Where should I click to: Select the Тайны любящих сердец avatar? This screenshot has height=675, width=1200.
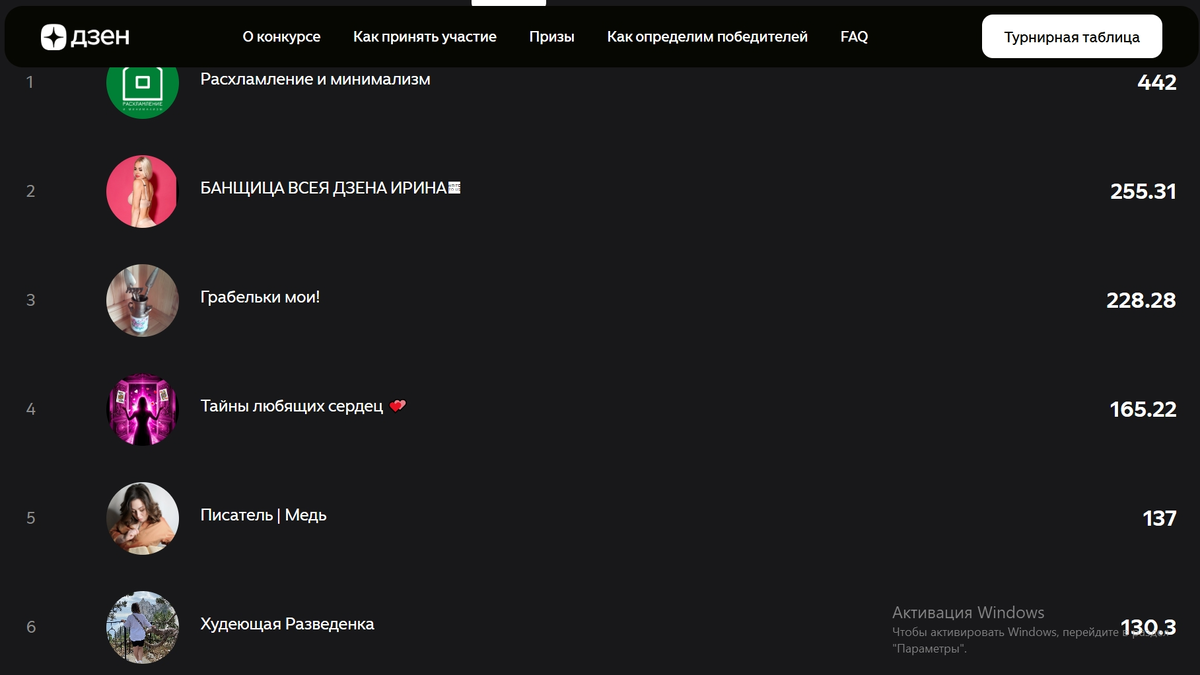142,409
